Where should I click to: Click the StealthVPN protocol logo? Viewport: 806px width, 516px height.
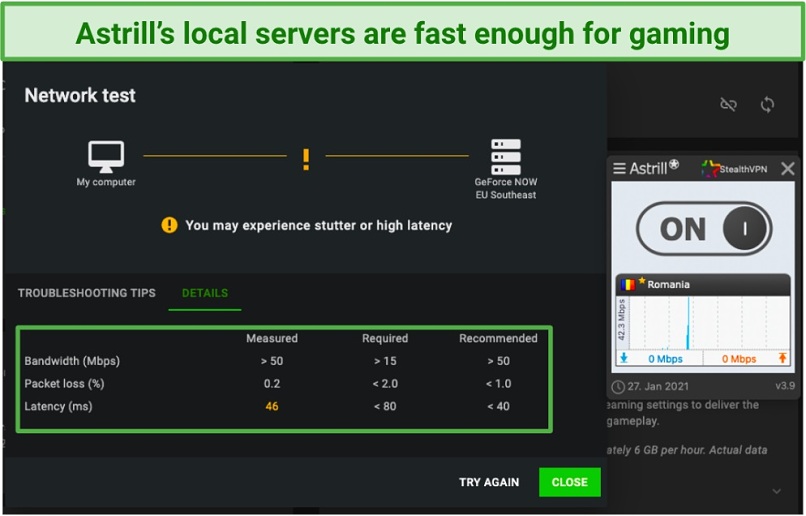(x=734, y=169)
